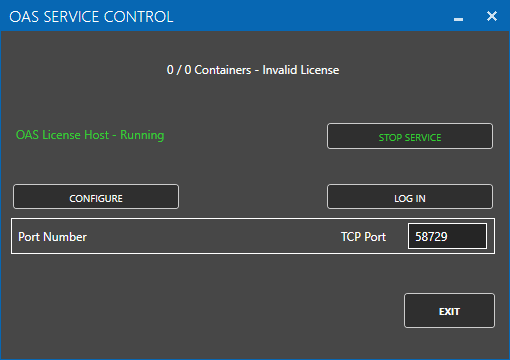Click the STOP SERVICE button

pyautogui.click(x=410, y=136)
